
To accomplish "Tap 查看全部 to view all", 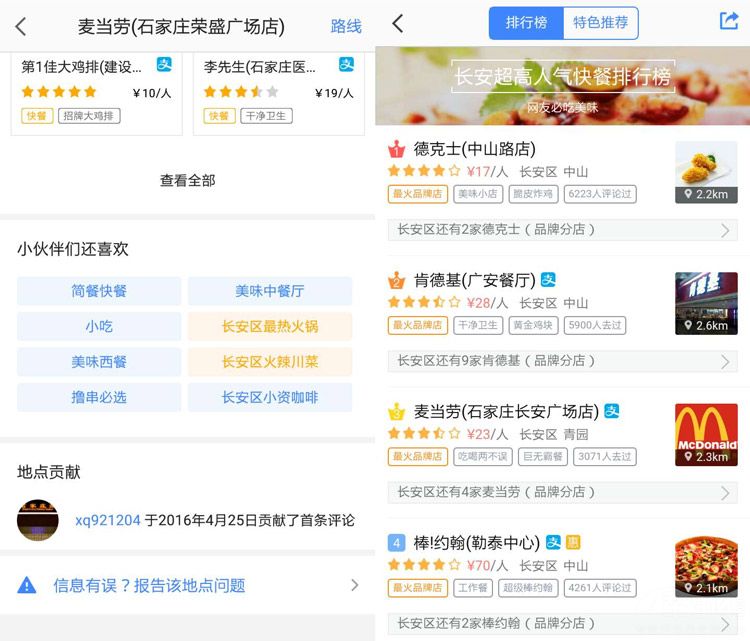I will click(187, 181).
